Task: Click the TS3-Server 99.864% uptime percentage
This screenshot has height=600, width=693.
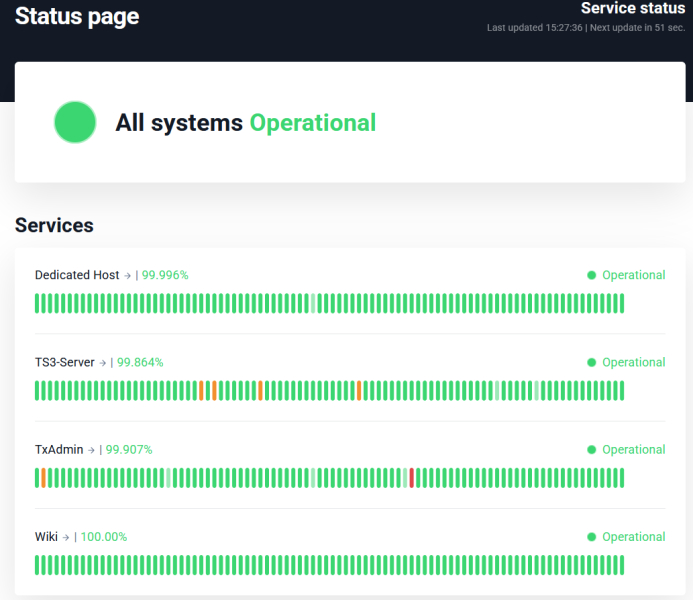Action: point(140,362)
